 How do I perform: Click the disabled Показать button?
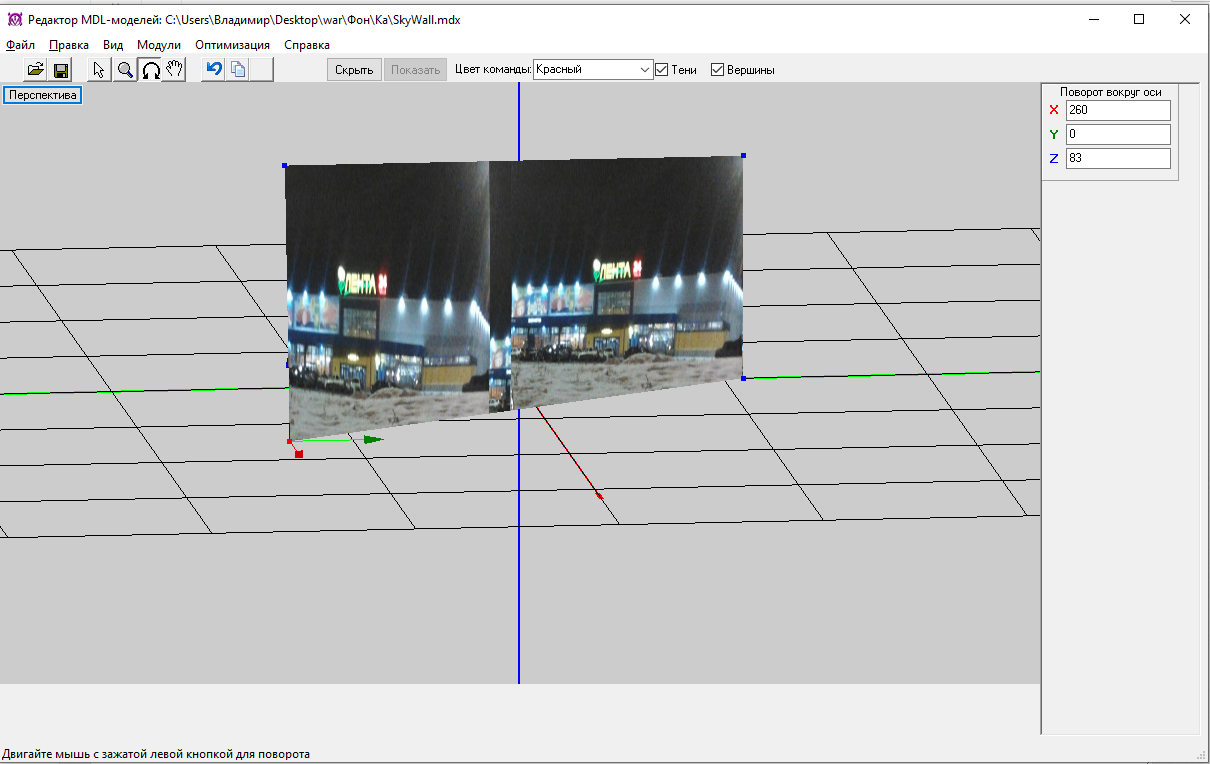tap(415, 70)
